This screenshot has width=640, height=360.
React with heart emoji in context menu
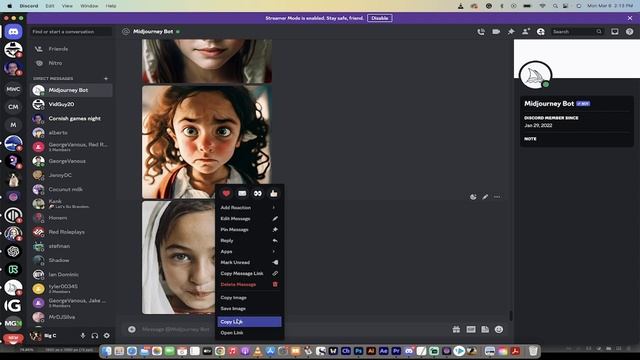coord(226,193)
